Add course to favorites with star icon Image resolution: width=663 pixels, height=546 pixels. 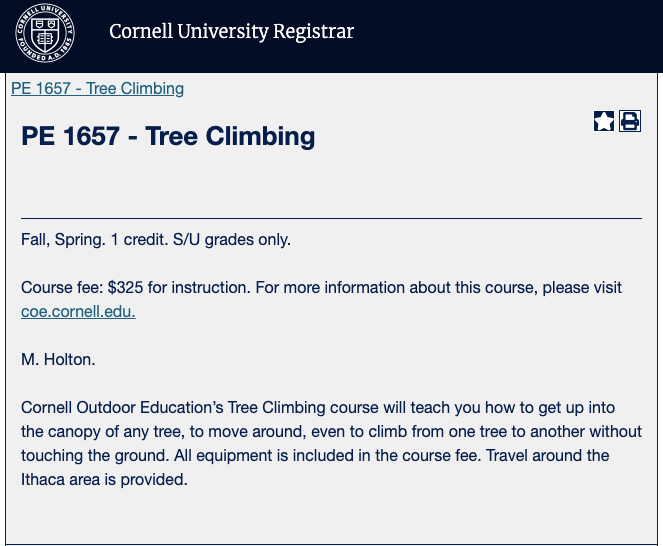[x=604, y=121]
